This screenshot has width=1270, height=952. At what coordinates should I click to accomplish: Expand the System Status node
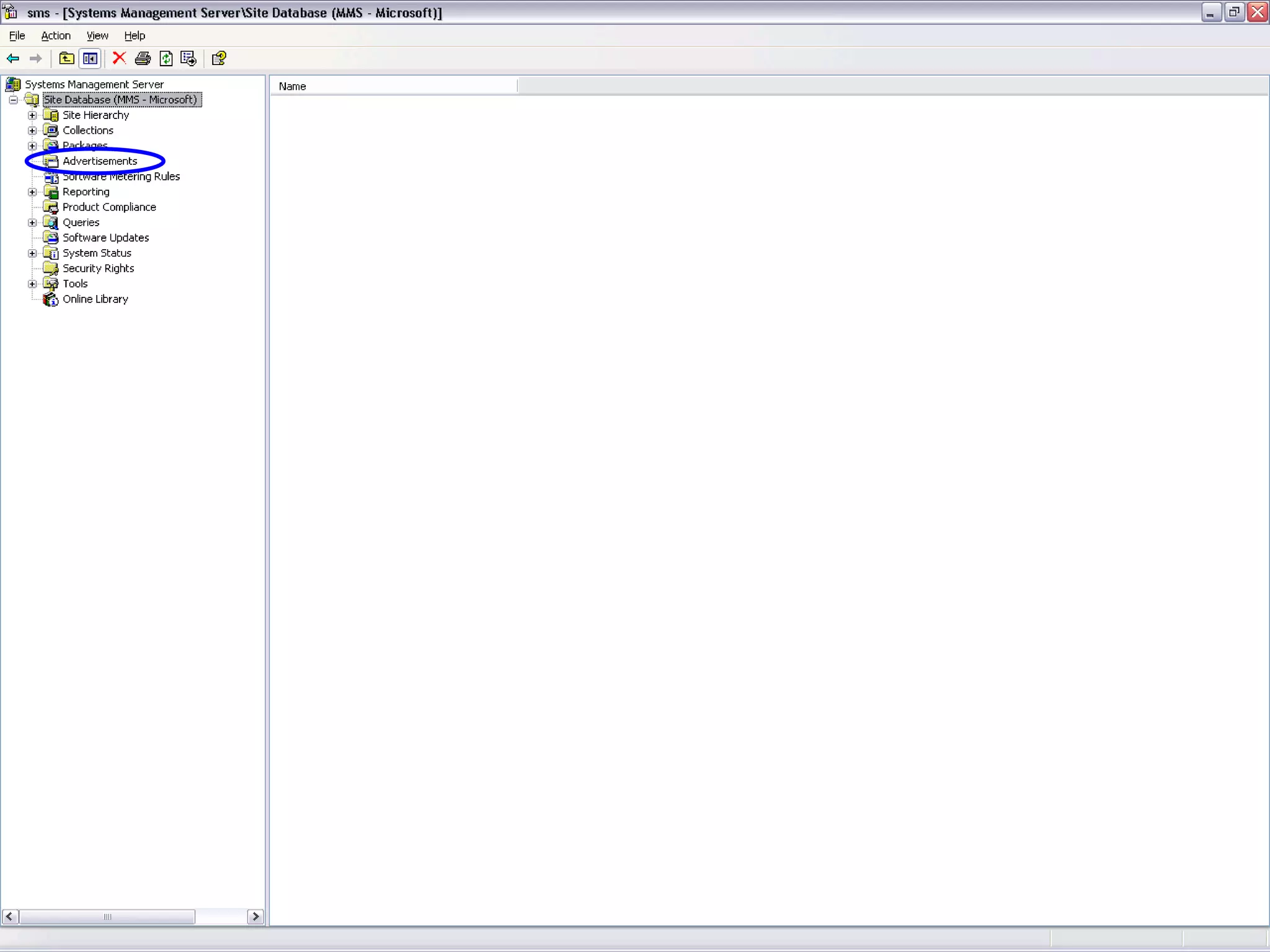tap(32, 253)
